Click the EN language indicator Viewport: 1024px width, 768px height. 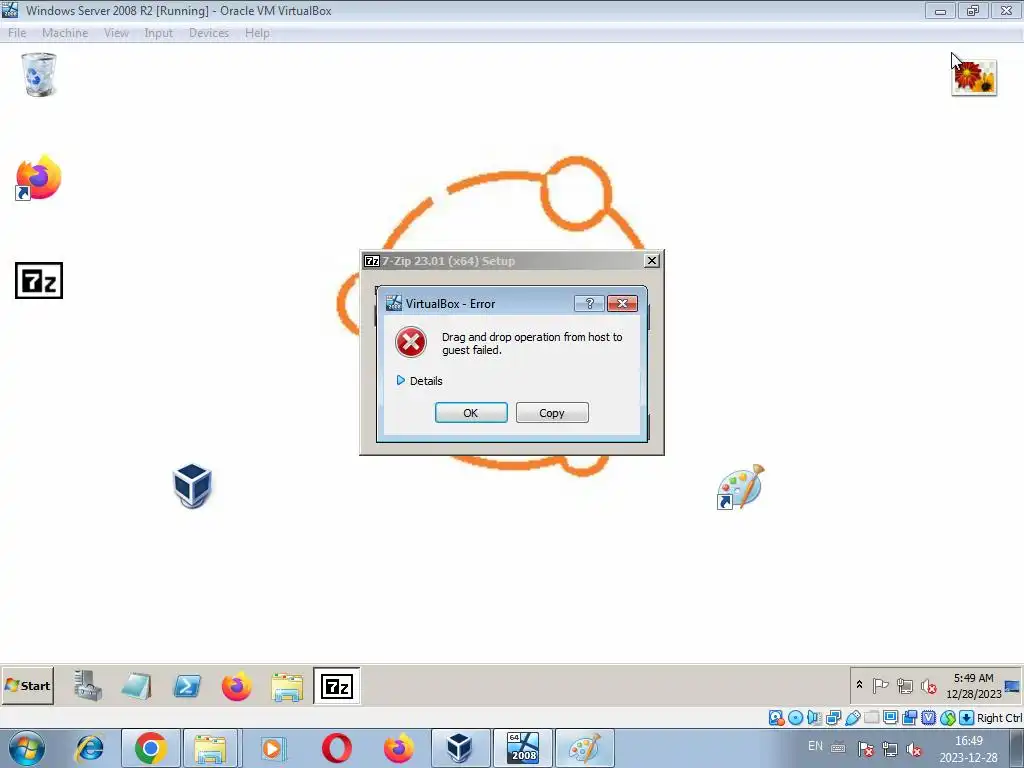coord(815,746)
